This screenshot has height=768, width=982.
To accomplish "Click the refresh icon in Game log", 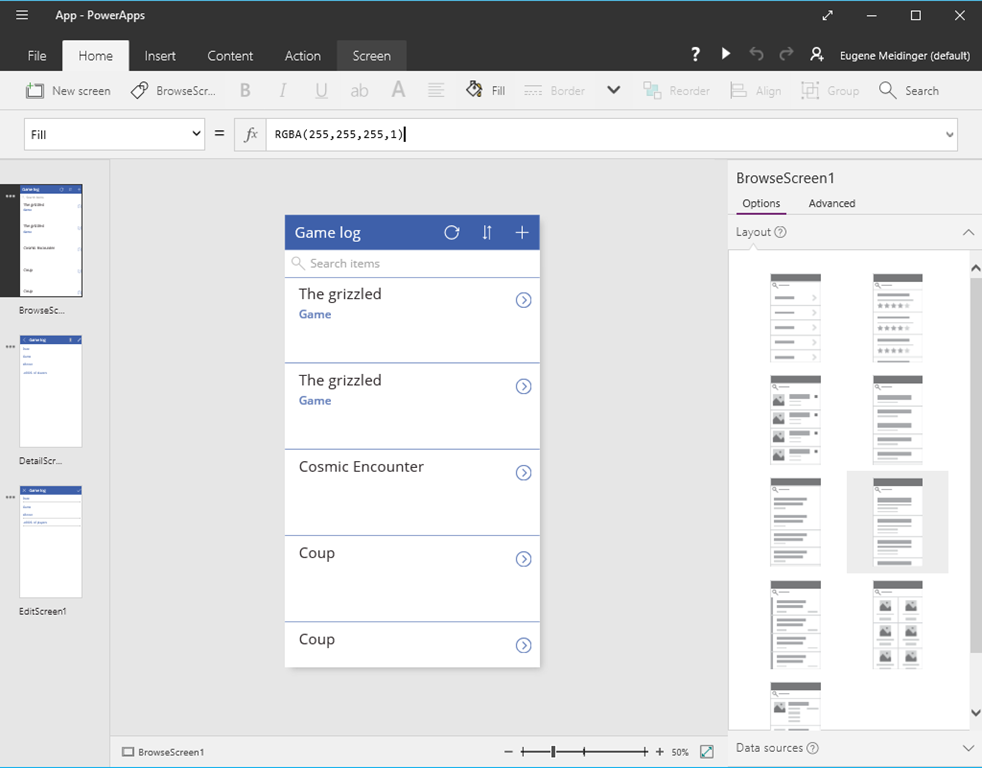I will 452,232.
